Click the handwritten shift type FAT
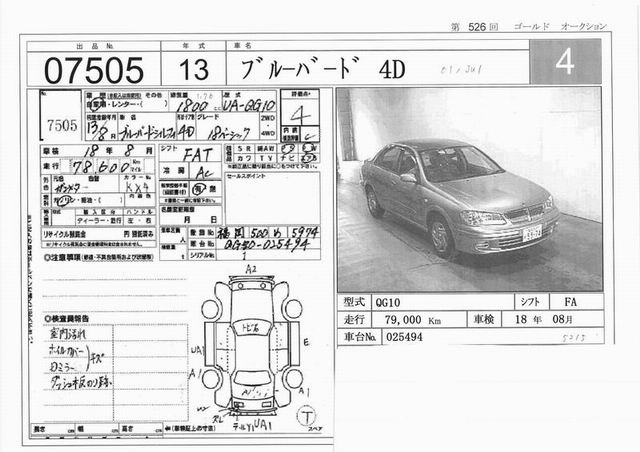The height and width of the screenshot is (452, 640). click(x=197, y=156)
